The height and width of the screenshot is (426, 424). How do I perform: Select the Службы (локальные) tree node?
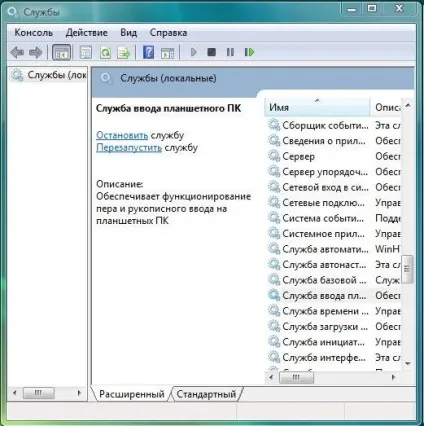(48, 75)
